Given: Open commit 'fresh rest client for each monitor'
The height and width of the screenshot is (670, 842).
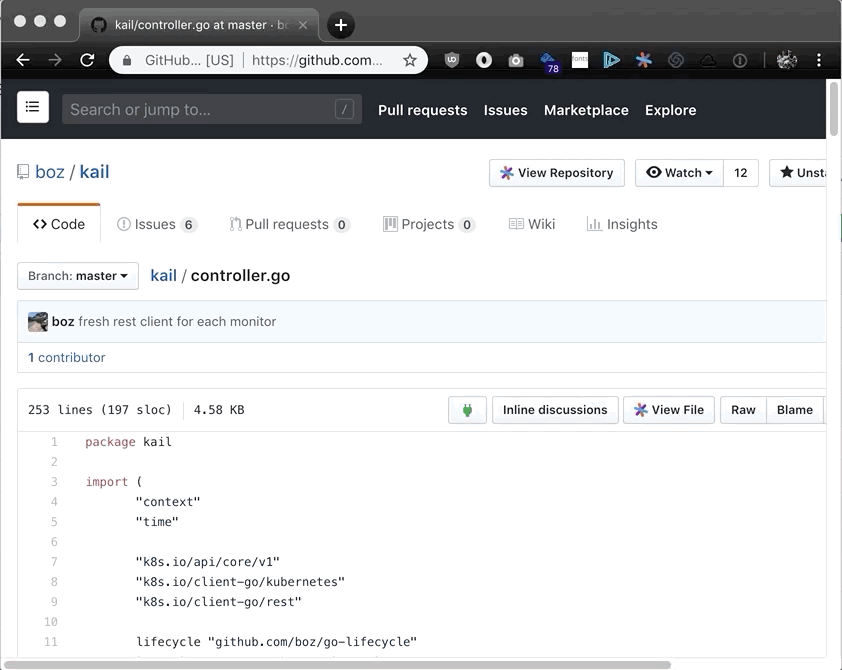Looking at the screenshot, I should pos(177,322).
